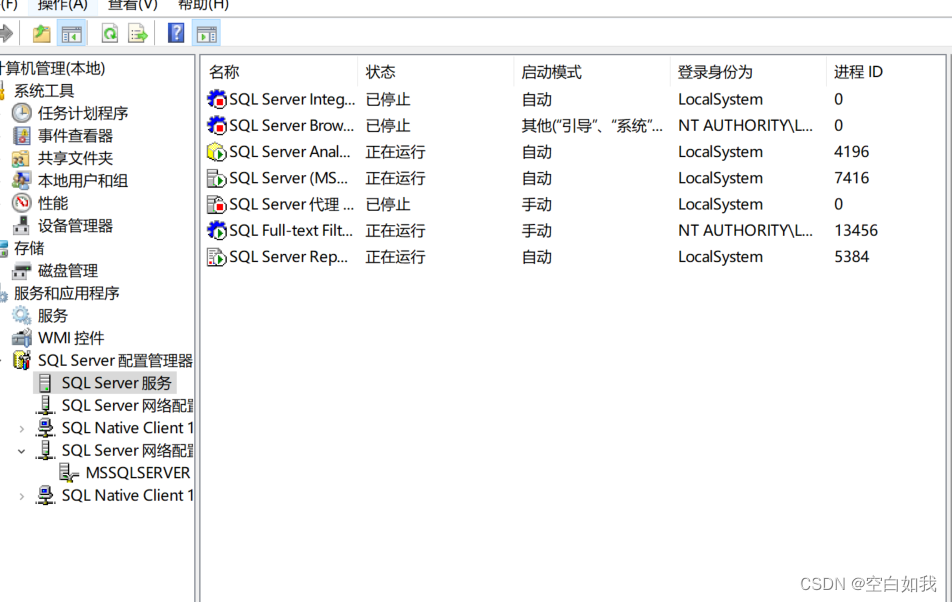Sort by the 状态 column header
Screen dimensions: 952x602
pyautogui.click(x=381, y=73)
